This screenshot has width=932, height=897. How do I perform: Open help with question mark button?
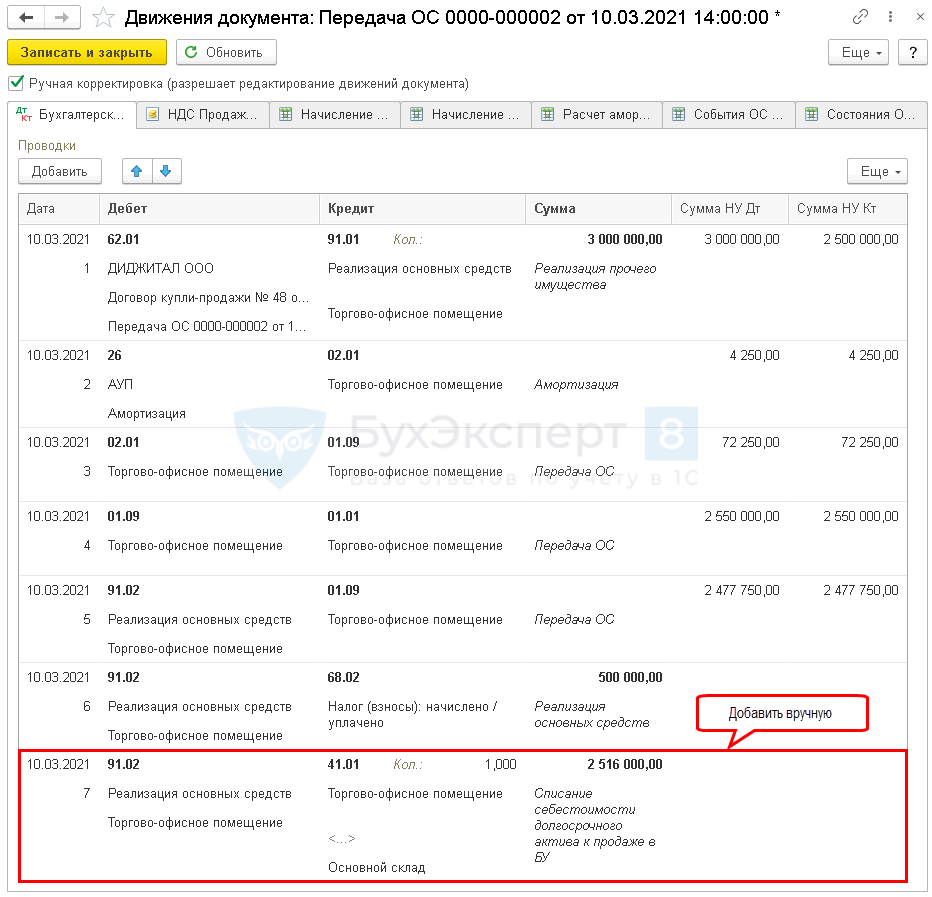coord(911,52)
